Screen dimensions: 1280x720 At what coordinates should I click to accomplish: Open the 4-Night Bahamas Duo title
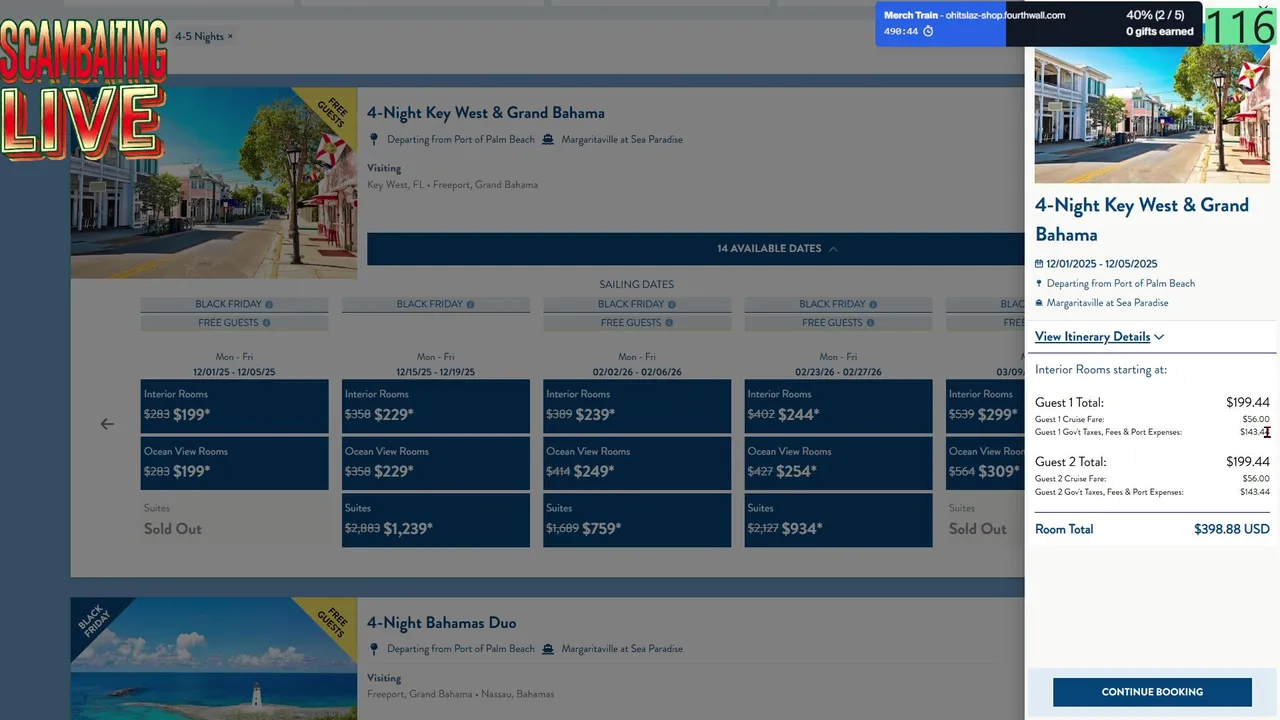tap(442, 623)
